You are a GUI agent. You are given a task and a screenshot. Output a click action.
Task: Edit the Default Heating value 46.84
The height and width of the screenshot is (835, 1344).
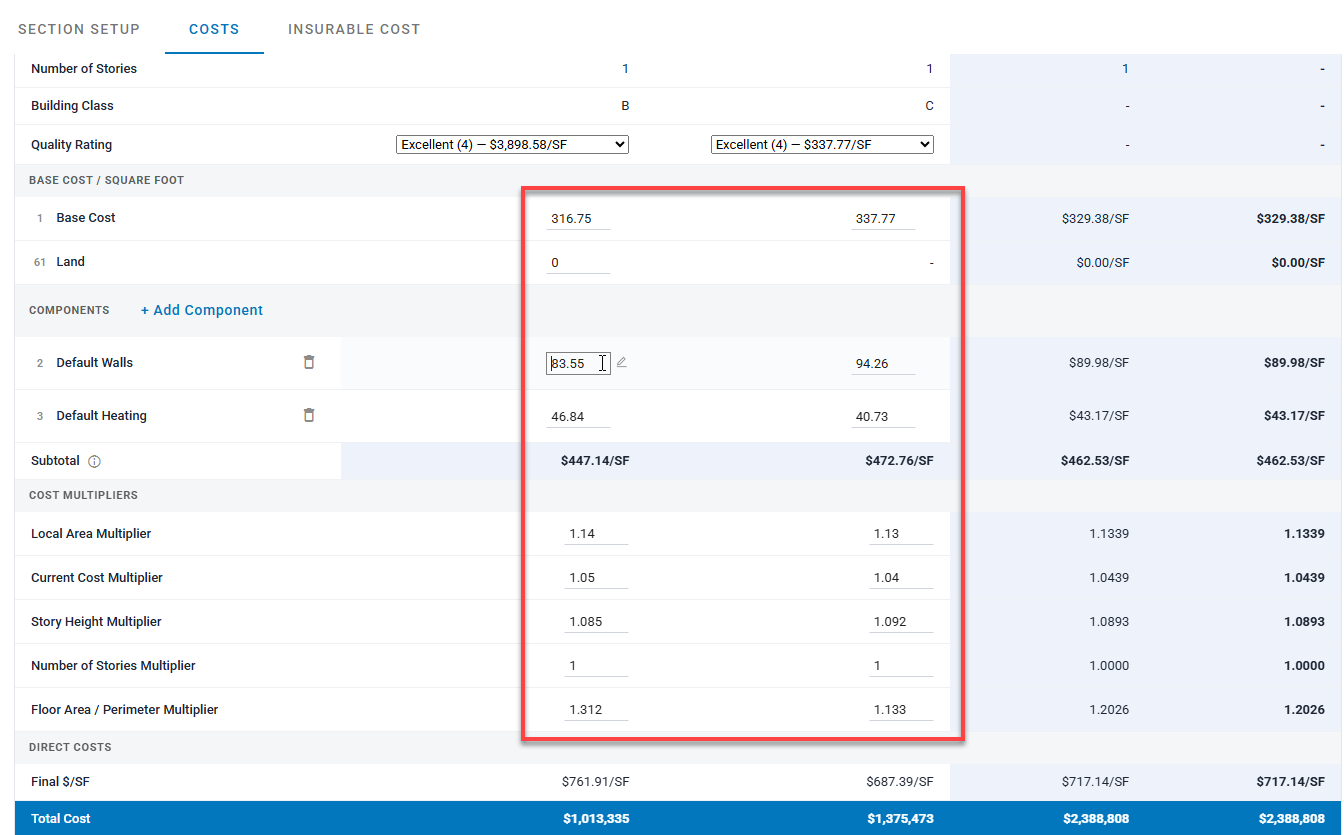point(578,416)
